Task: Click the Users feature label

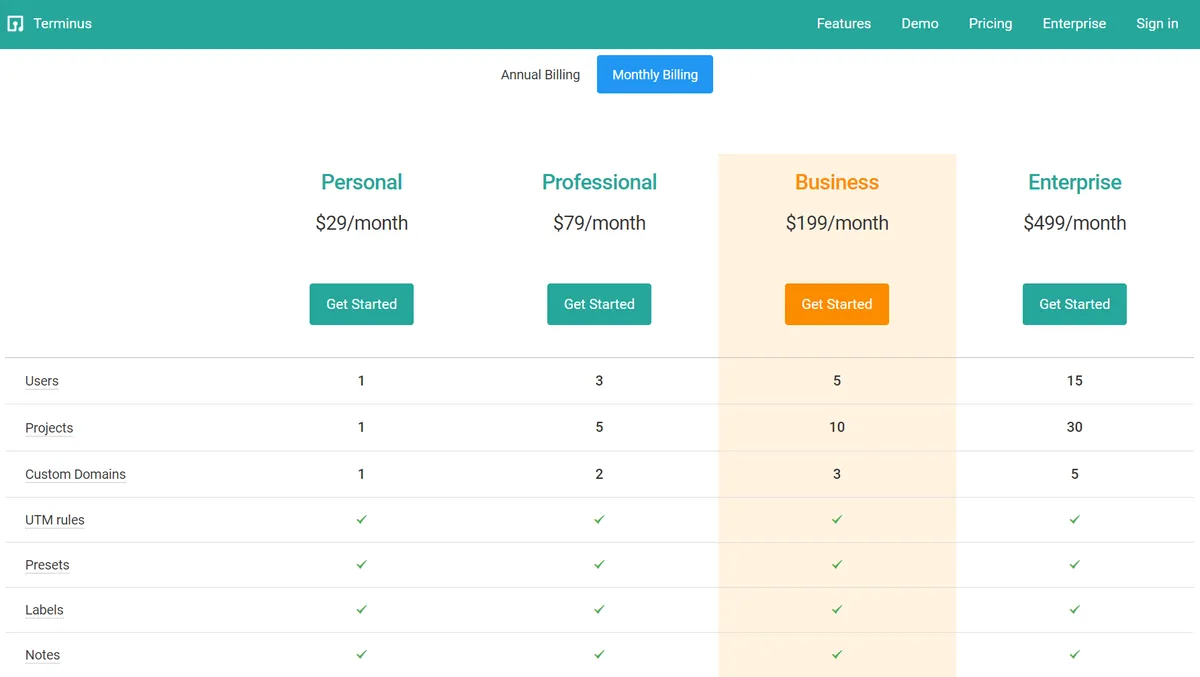Action: tap(42, 381)
